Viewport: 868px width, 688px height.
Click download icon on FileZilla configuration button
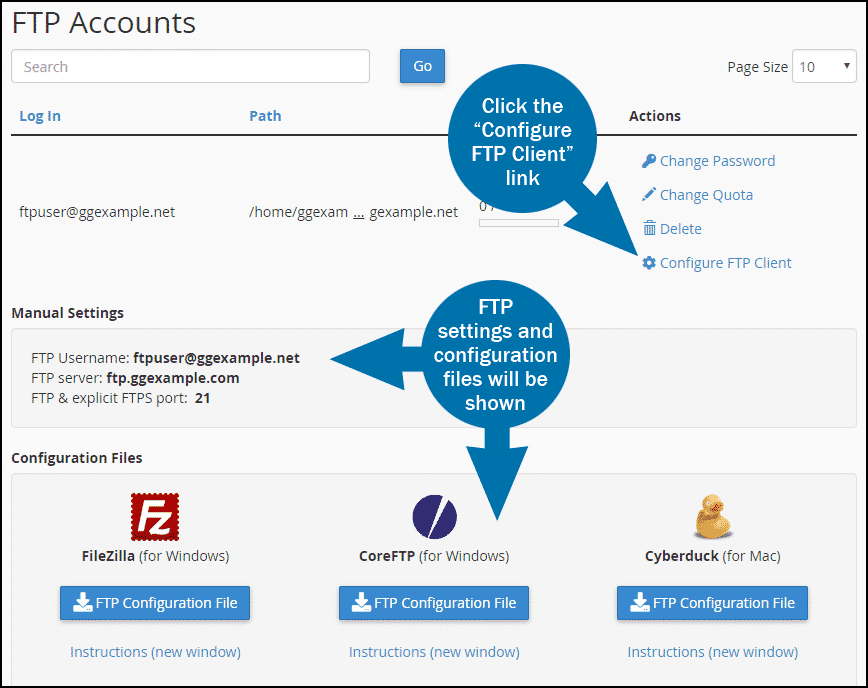[x=81, y=603]
